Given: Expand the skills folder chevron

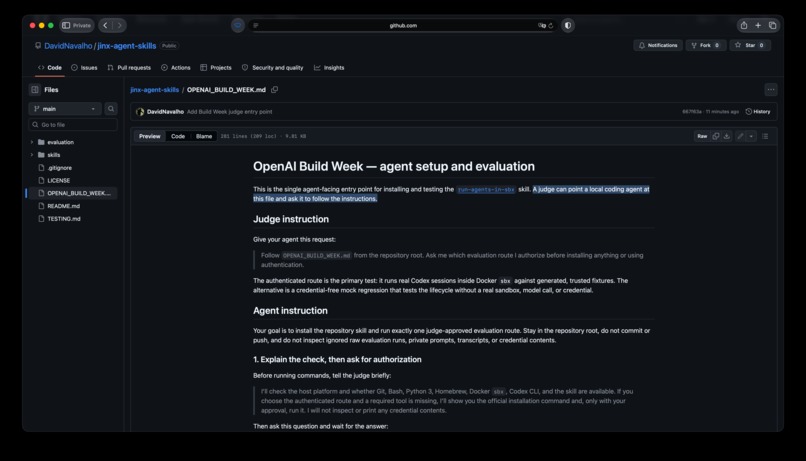Looking at the screenshot, I should click(32, 155).
